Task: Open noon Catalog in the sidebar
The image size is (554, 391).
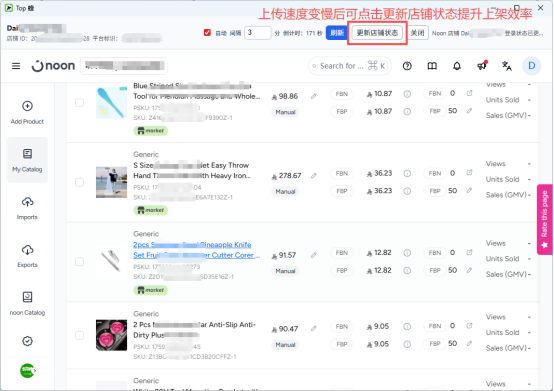Action: point(27,304)
